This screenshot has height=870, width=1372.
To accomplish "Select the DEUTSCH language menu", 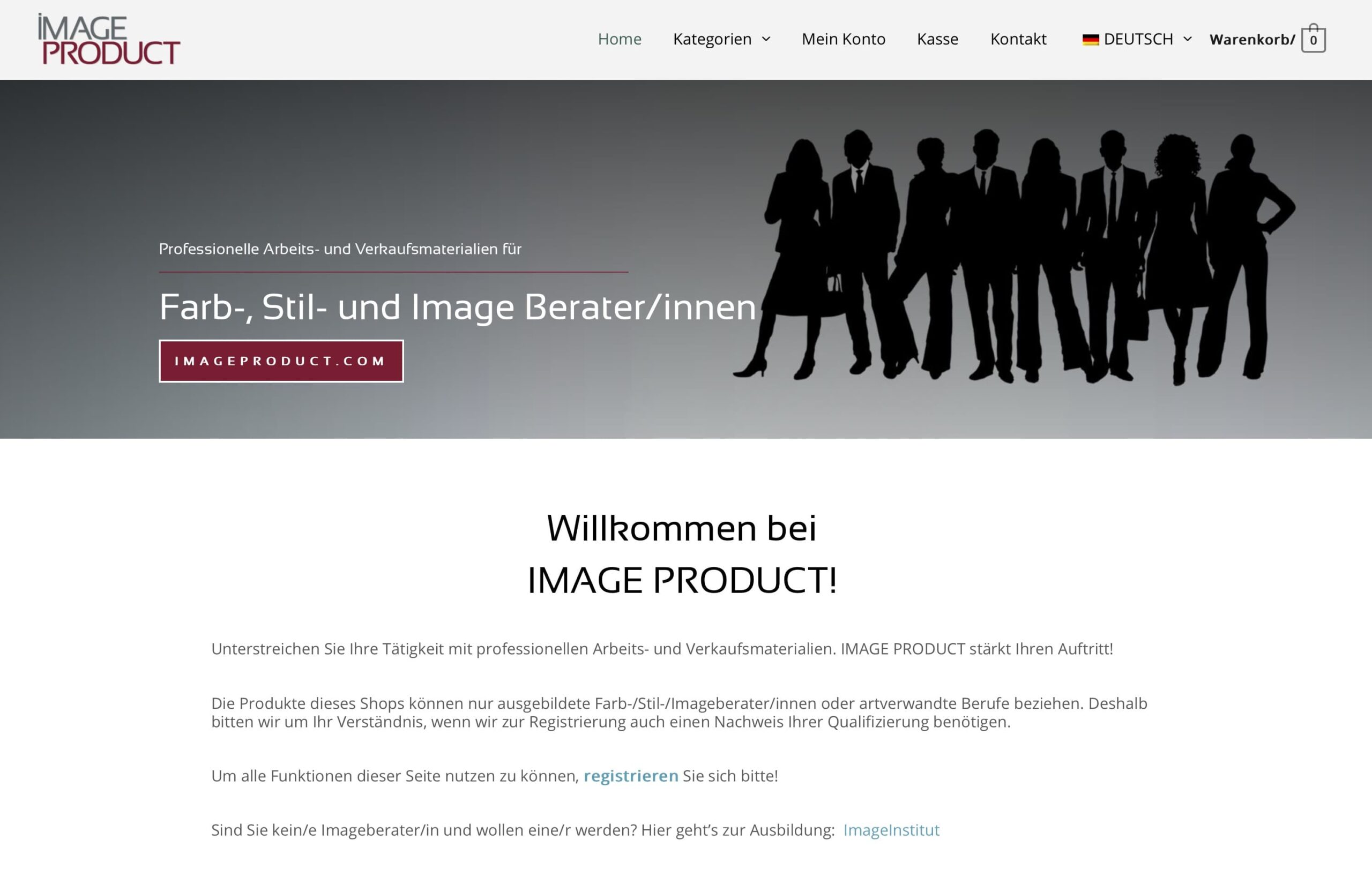I will pyautogui.click(x=1138, y=39).
